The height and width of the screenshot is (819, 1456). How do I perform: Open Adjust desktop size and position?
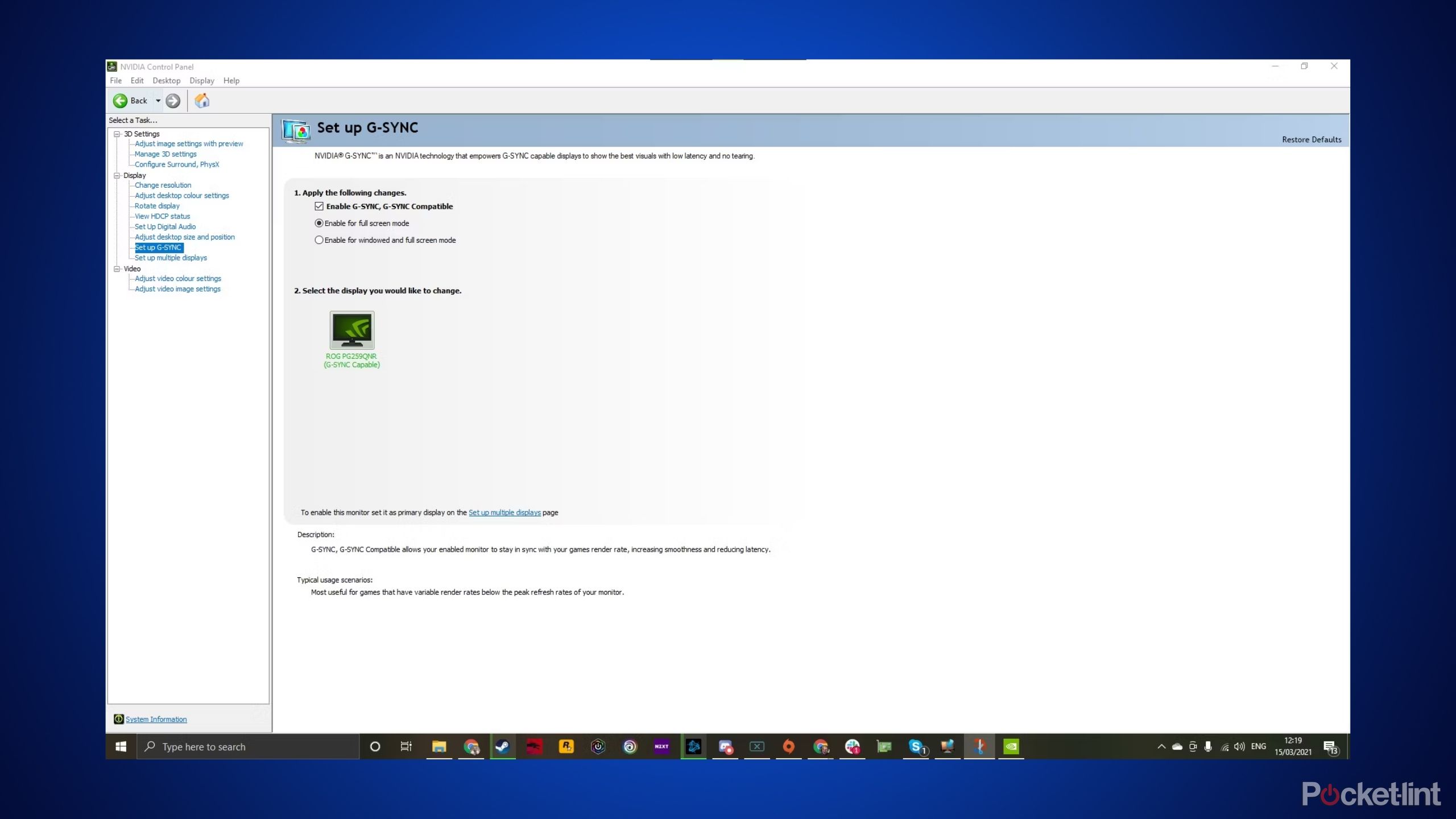tap(185, 237)
